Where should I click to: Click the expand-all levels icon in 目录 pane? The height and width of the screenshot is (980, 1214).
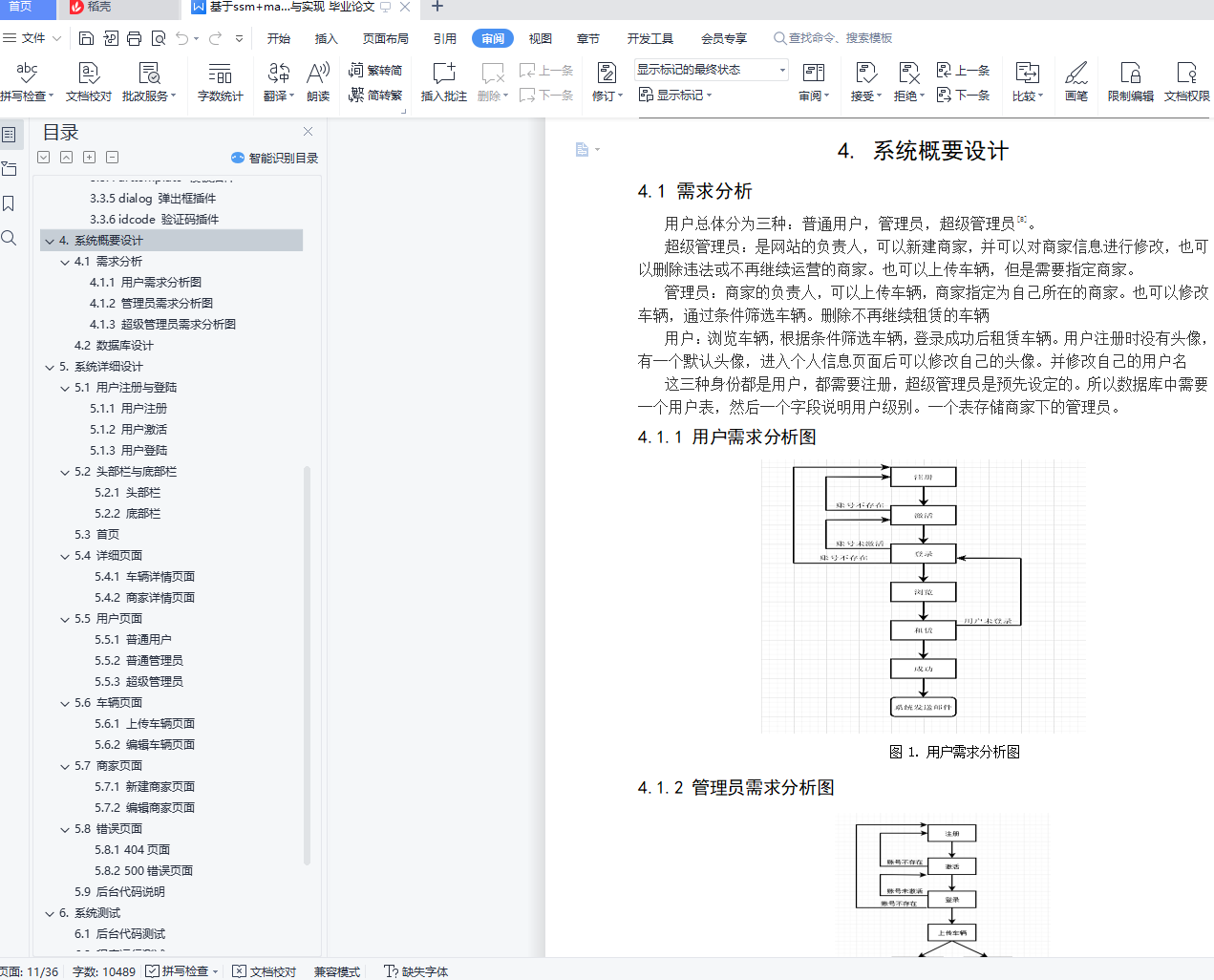89,157
